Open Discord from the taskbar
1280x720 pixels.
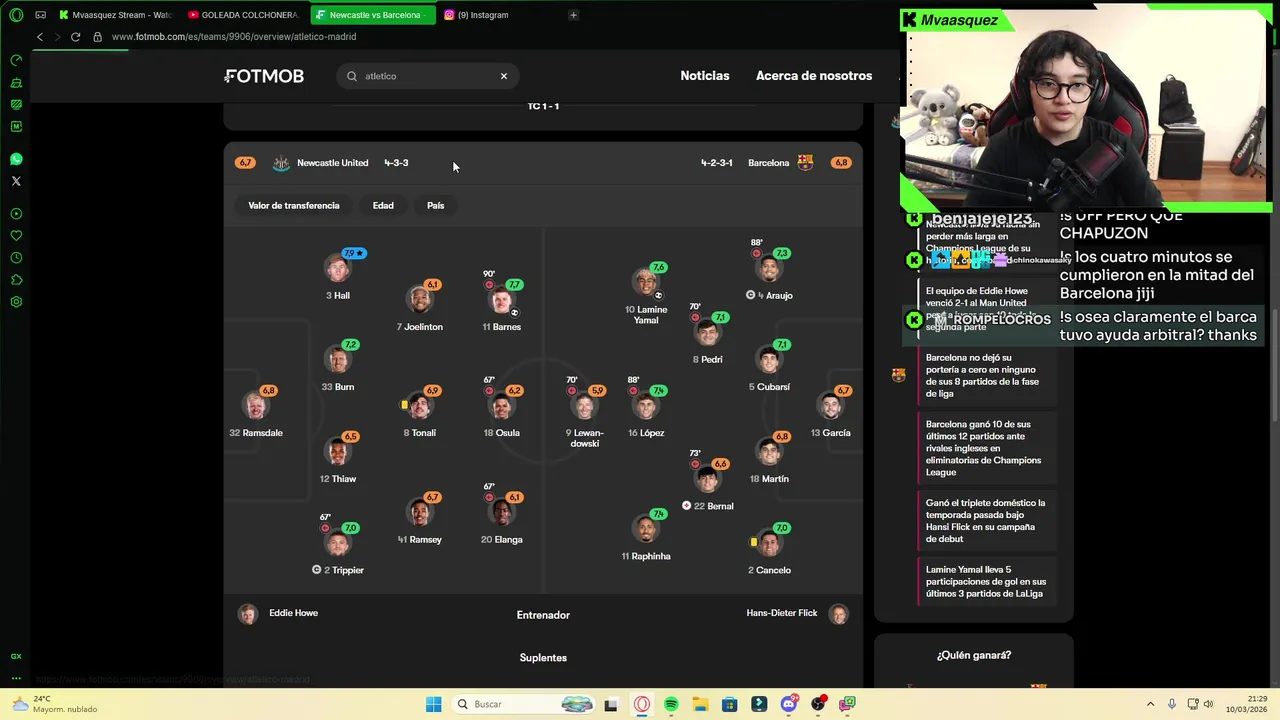coord(789,704)
